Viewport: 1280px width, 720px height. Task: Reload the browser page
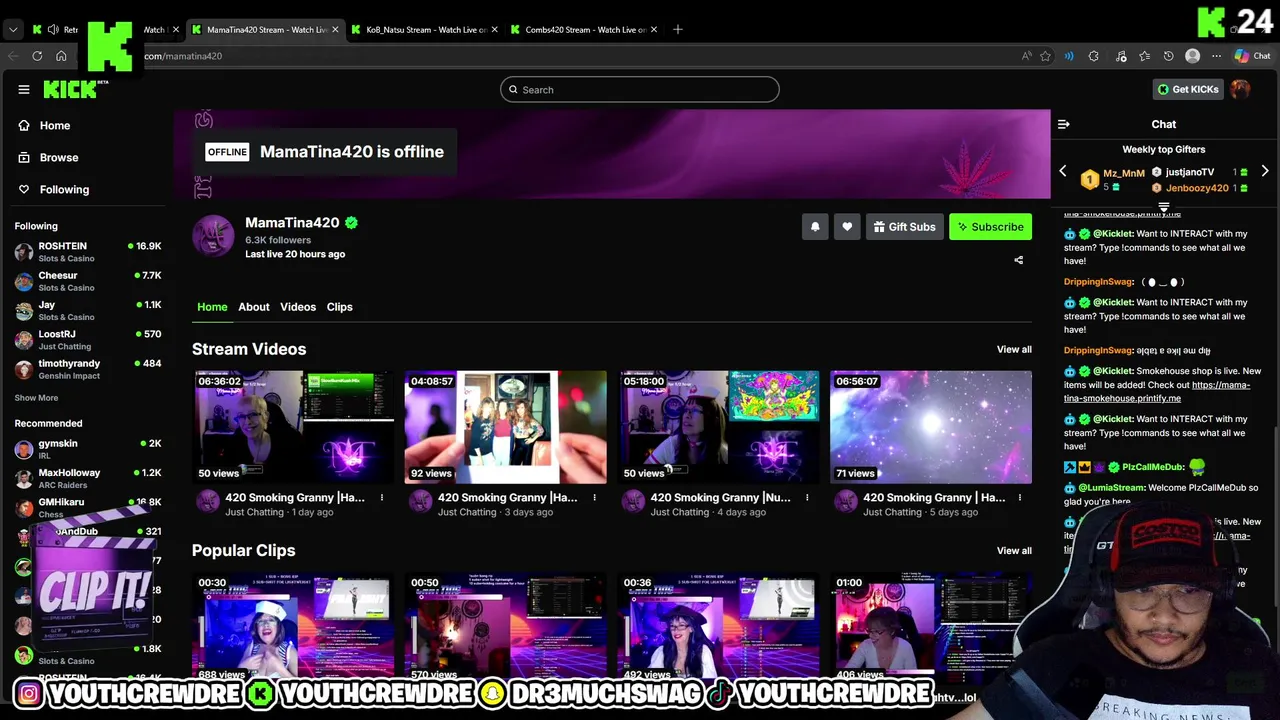coord(37,56)
